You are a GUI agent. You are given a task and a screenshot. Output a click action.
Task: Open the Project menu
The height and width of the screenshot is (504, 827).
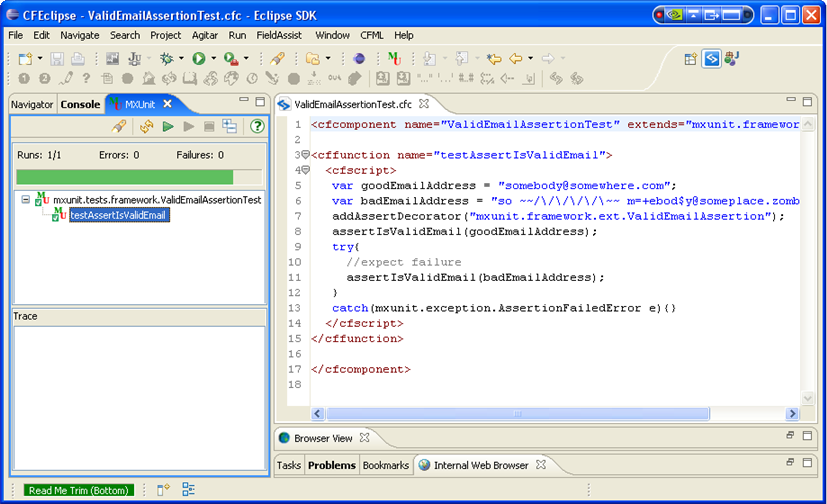point(166,35)
